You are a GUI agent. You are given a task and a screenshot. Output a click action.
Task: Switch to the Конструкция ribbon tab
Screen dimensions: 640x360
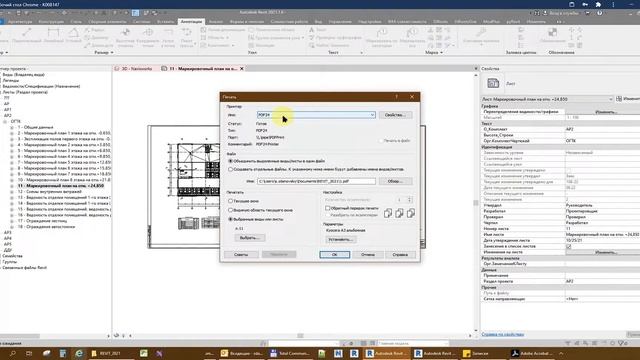pyautogui.click(x=51, y=22)
